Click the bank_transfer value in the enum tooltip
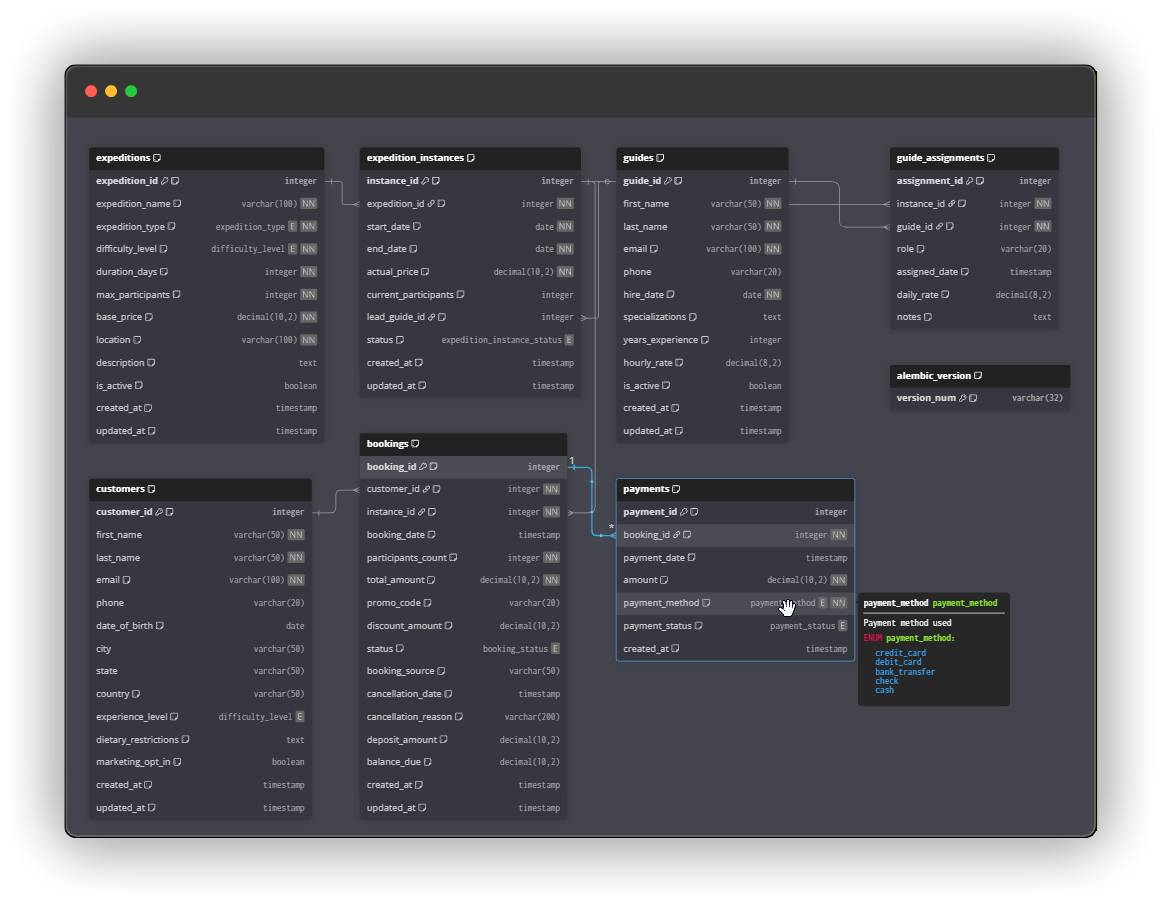The image size is (1161, 902). pyautogui.click(x=904, y=672)
